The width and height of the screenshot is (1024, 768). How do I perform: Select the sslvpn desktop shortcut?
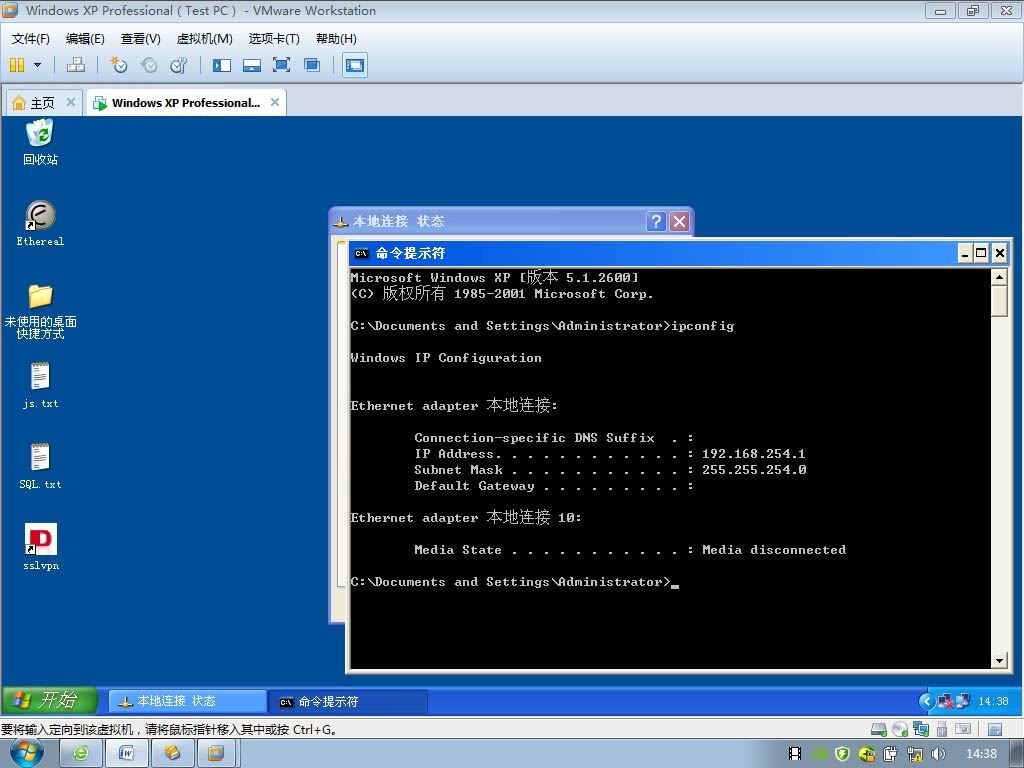40,547
